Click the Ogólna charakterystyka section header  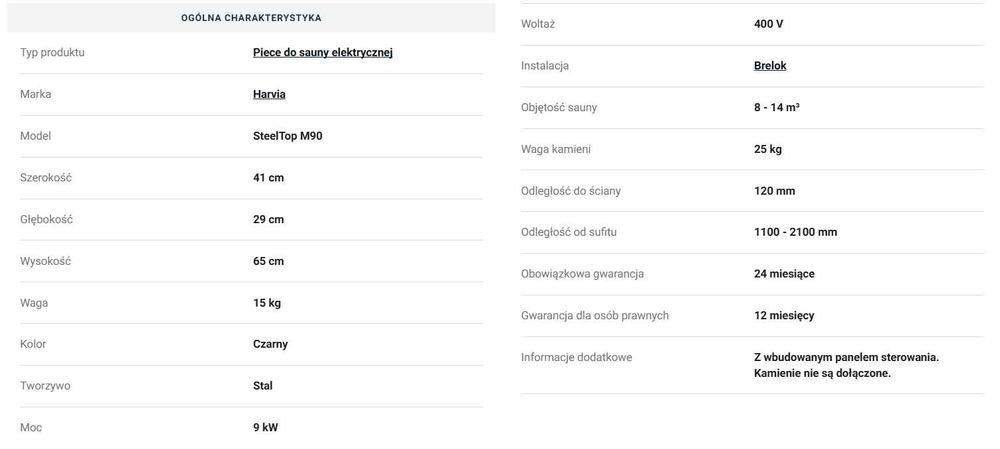(x=251, y=18)
